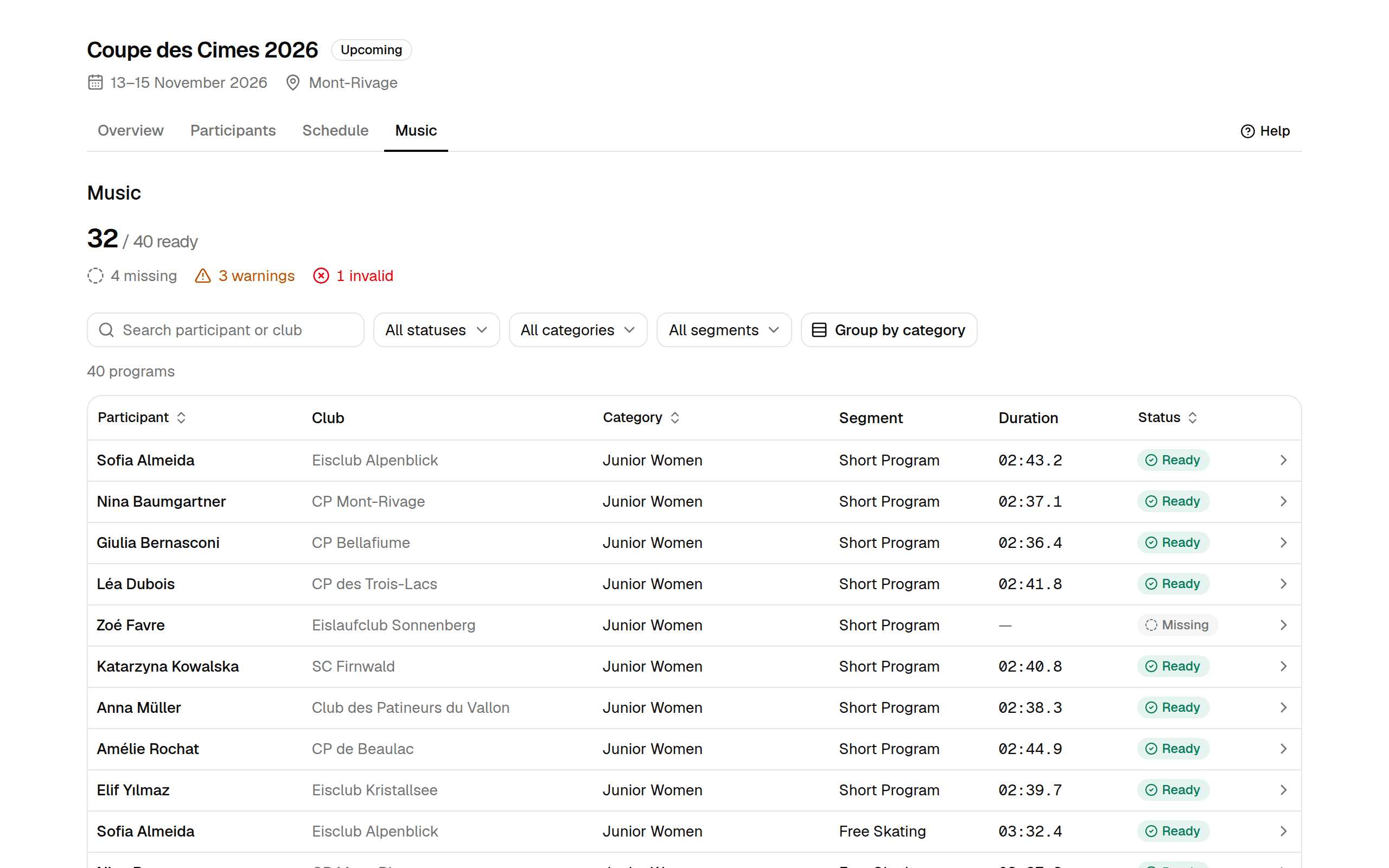Click the location pin icon beside Mont-Rivage
The image size is (1389, 868).
293,82
